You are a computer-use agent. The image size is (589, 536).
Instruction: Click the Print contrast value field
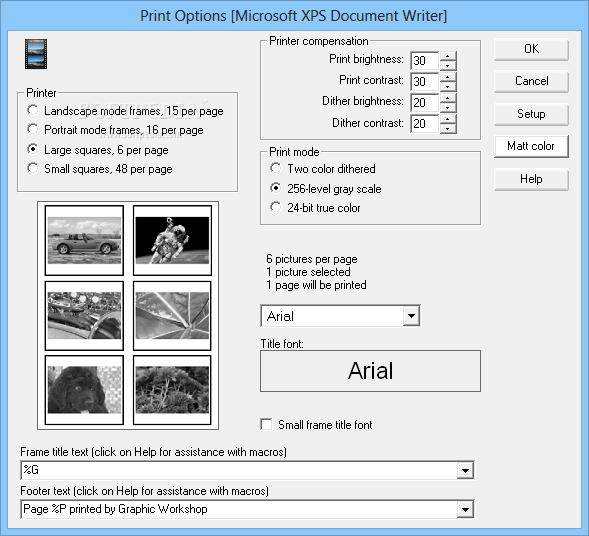pyautogui.click(x=425, y=82)
